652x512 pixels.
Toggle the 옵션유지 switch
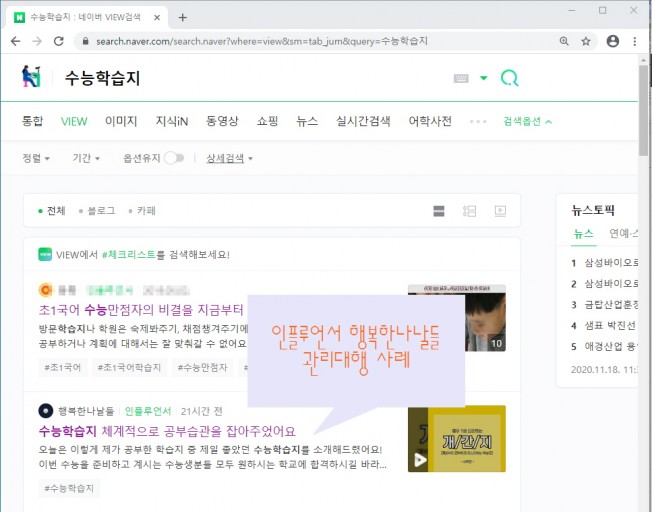[x=174, y=158]
